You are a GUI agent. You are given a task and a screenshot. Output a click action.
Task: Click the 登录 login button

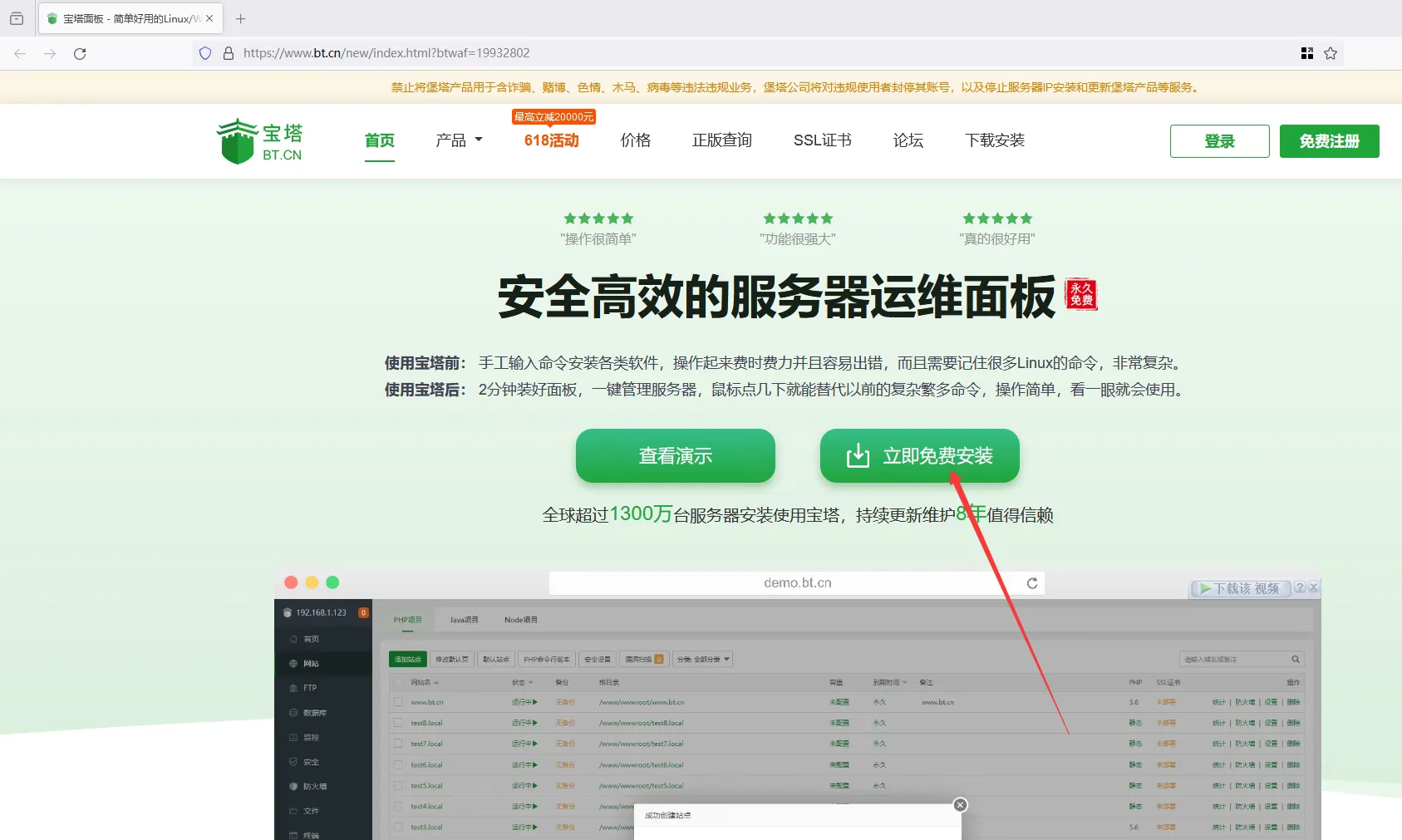[x=1219, y=141]
